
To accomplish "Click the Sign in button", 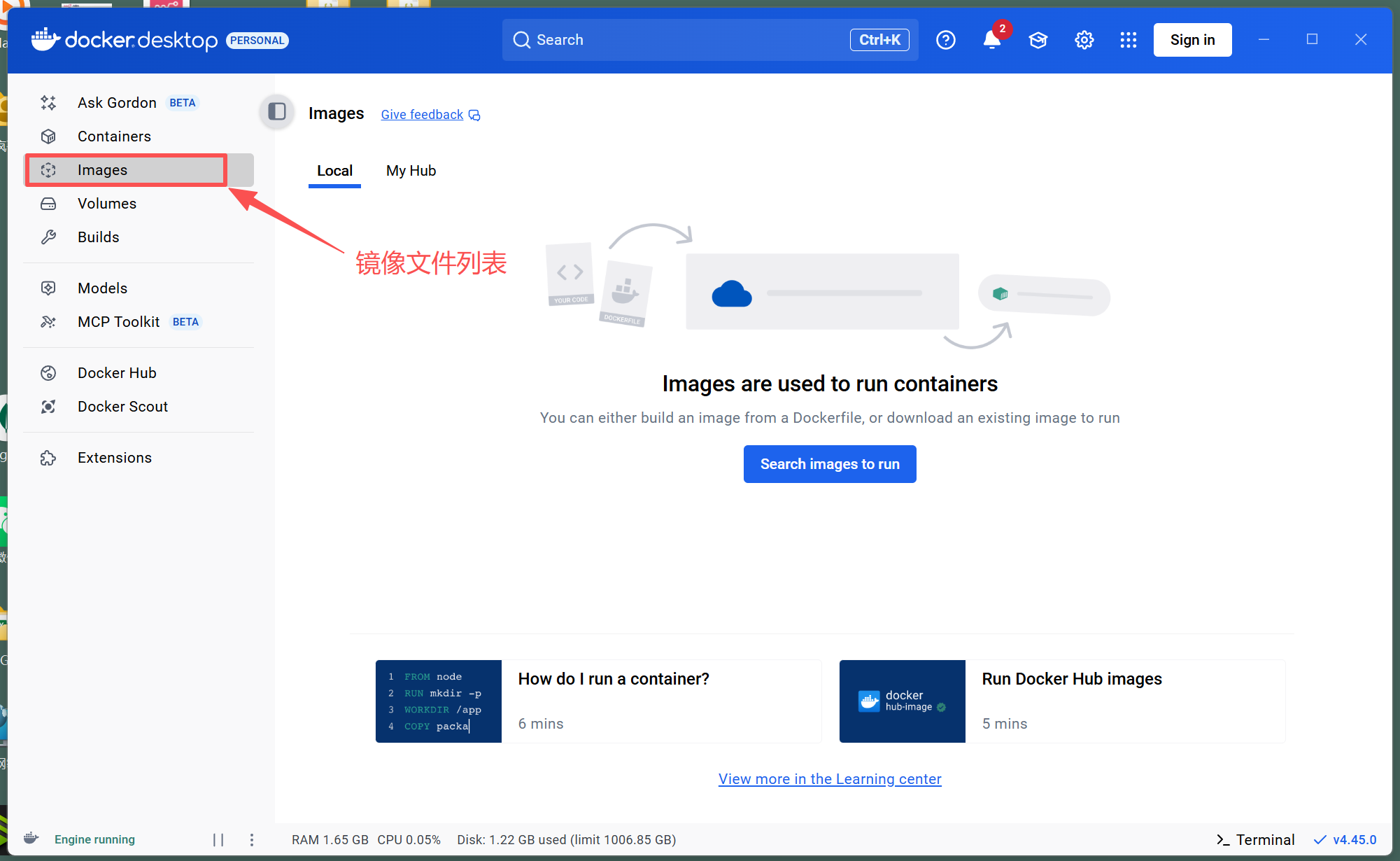I will click(x=1192, y=40).
